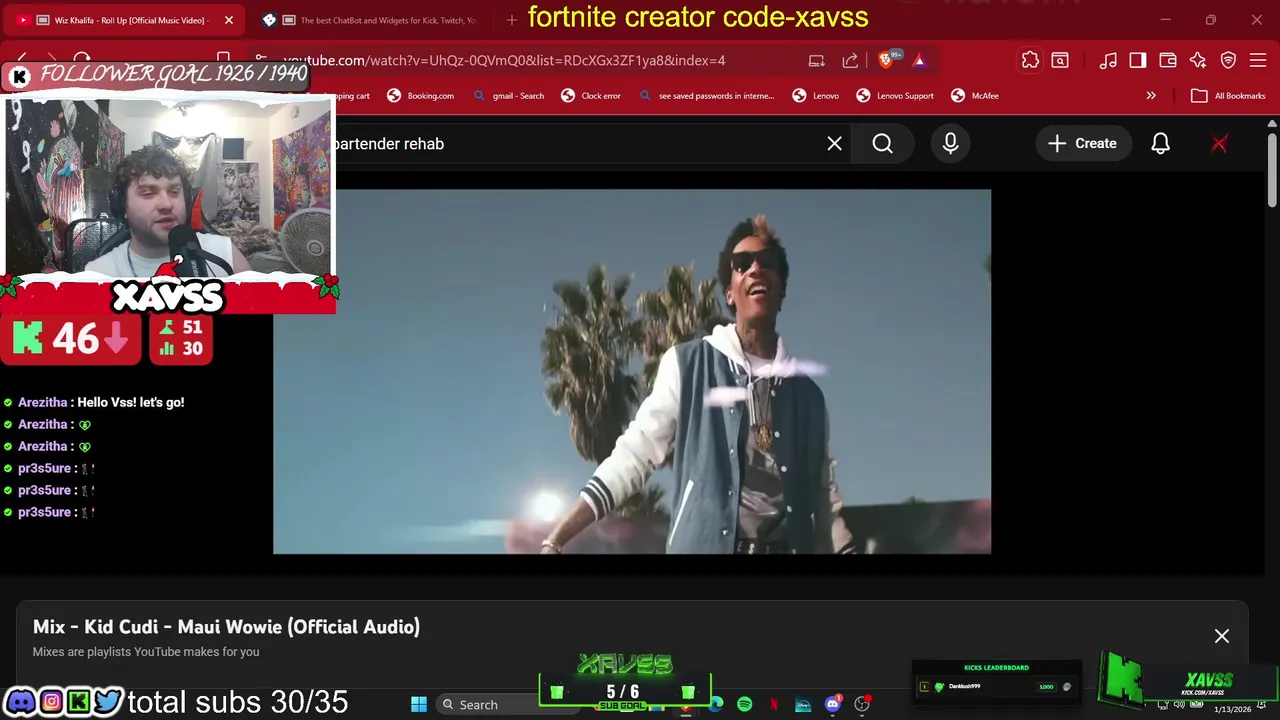Image resolution: width=1280 pixels, height=720 pixels.
Task: Close the Wiz Khalifa Roll Up tab
Action: (228, 20)
